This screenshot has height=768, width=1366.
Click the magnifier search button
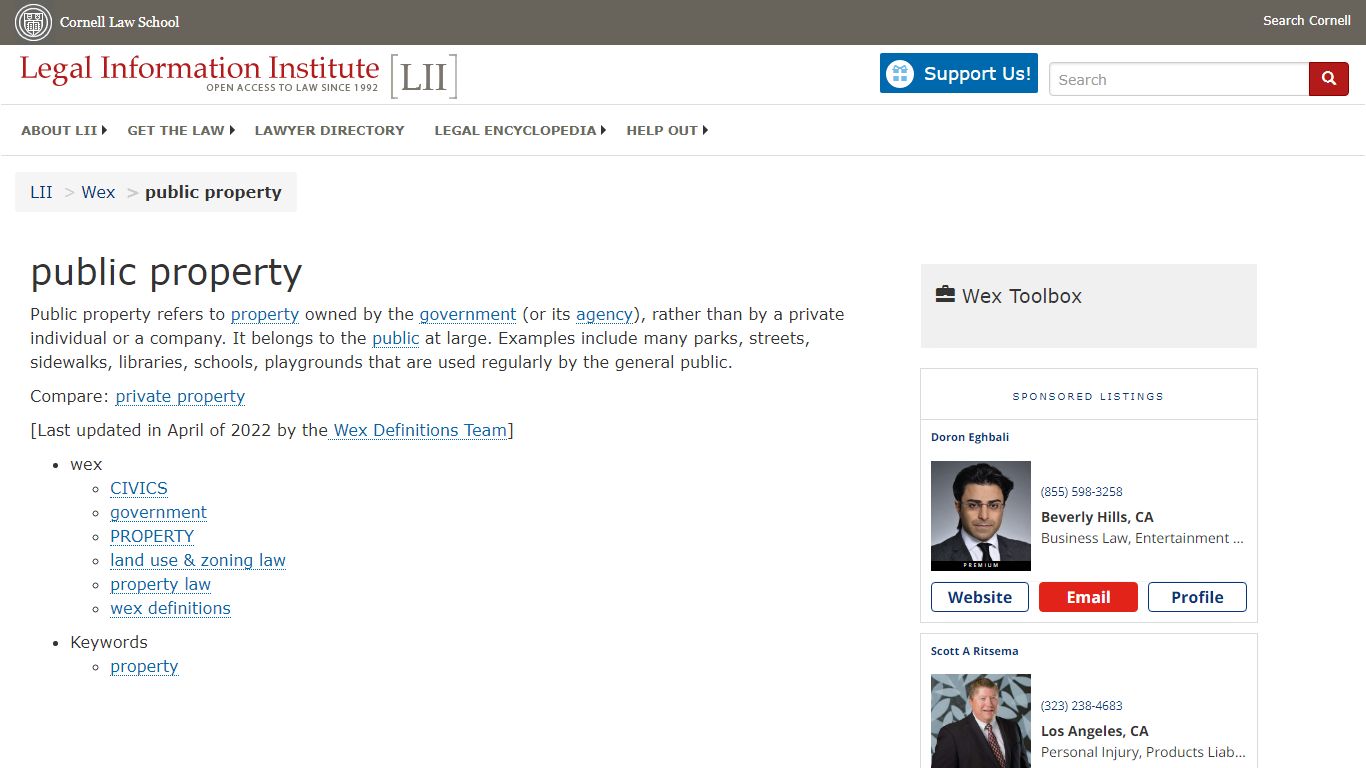pyautogui.click(x=1329, y=79)
